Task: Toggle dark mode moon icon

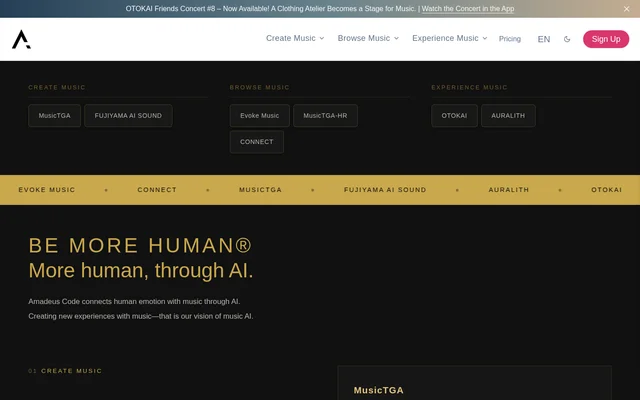Action: [567, 39]
